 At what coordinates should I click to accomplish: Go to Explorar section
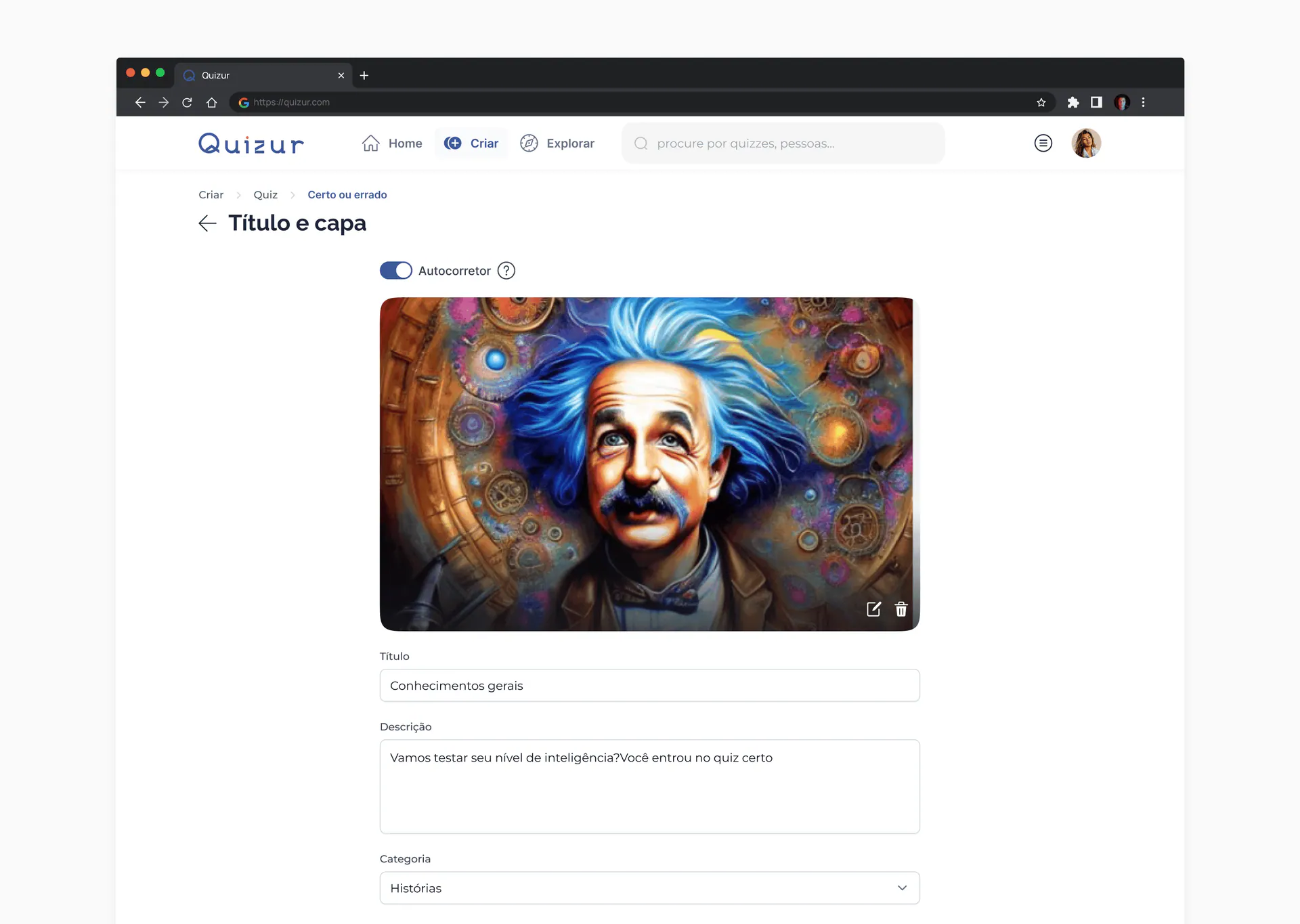pyautogui.click(x=557, y=144)
